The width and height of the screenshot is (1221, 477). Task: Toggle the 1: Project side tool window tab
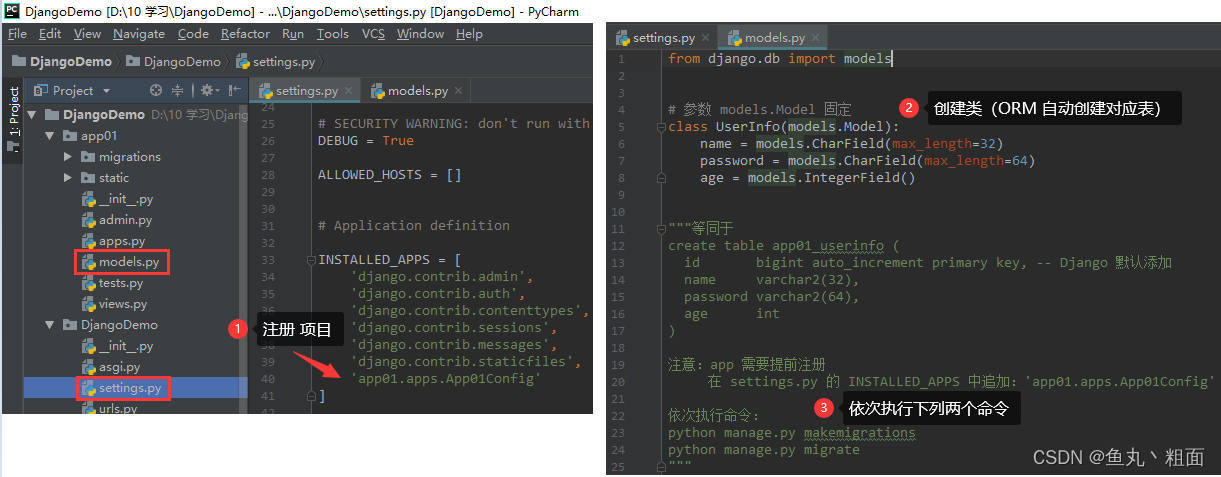tap(13, 118)
